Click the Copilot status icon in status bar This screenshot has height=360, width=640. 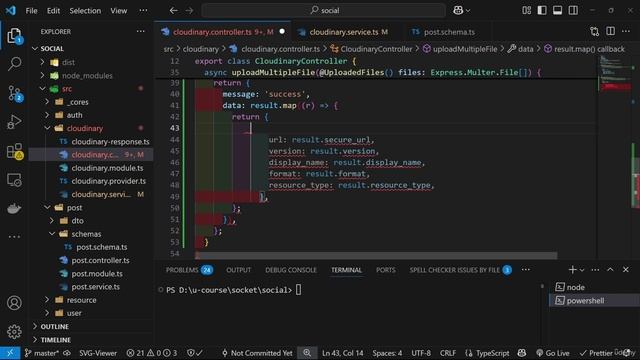521,353
